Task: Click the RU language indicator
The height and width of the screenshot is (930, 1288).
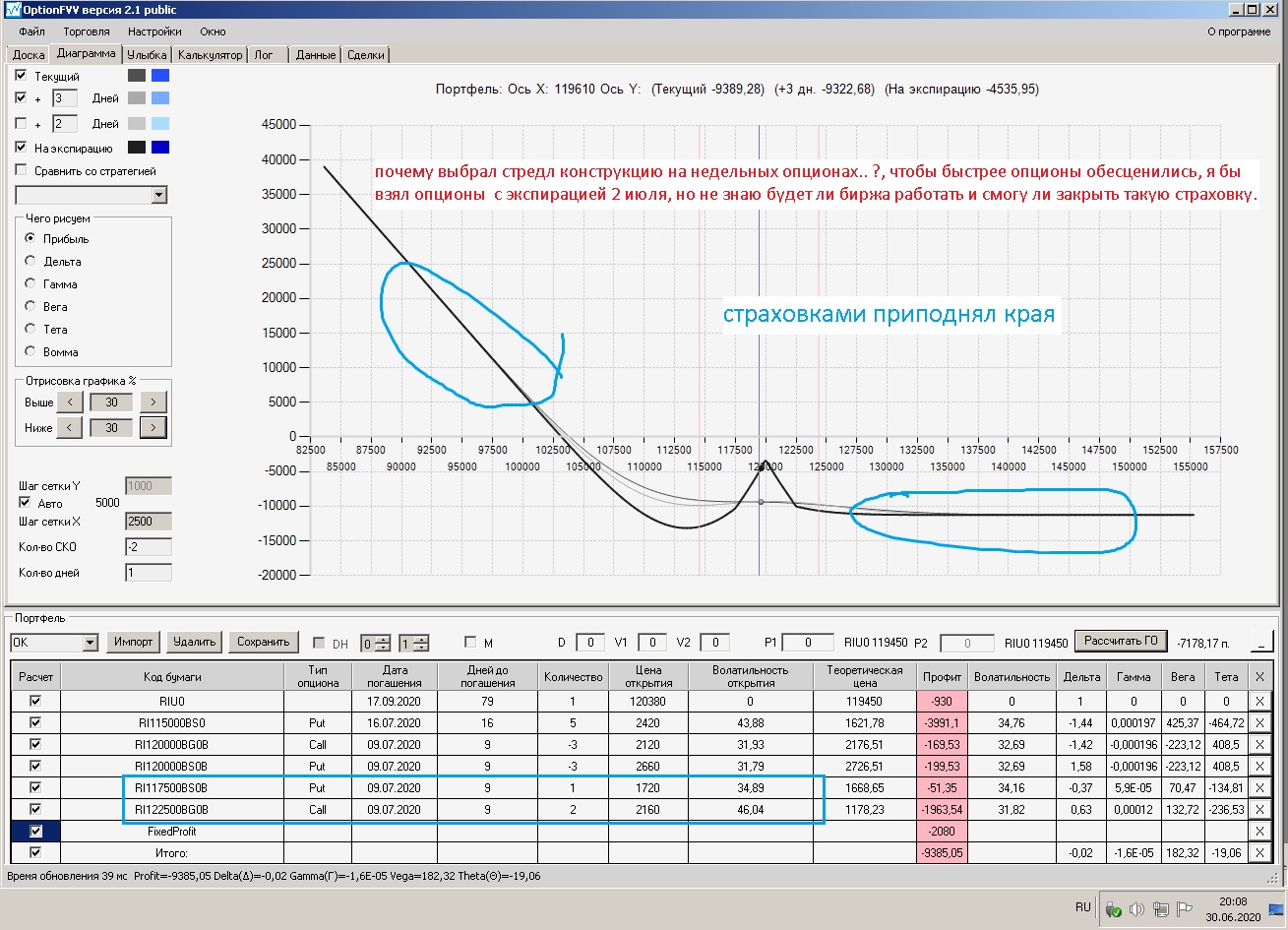Action: (x=1083, y=907)
